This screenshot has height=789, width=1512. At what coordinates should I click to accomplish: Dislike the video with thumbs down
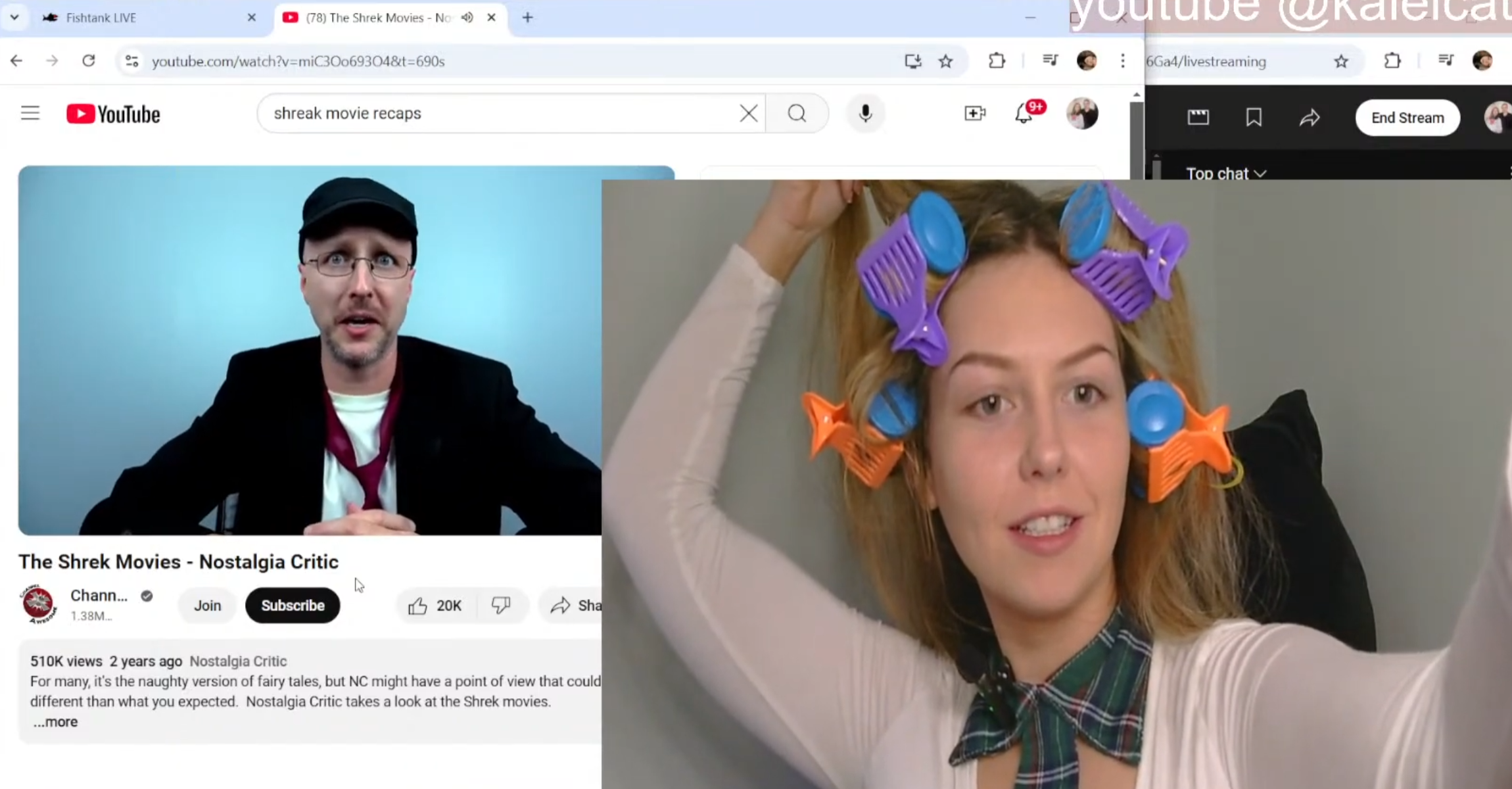tap(501, 606)
